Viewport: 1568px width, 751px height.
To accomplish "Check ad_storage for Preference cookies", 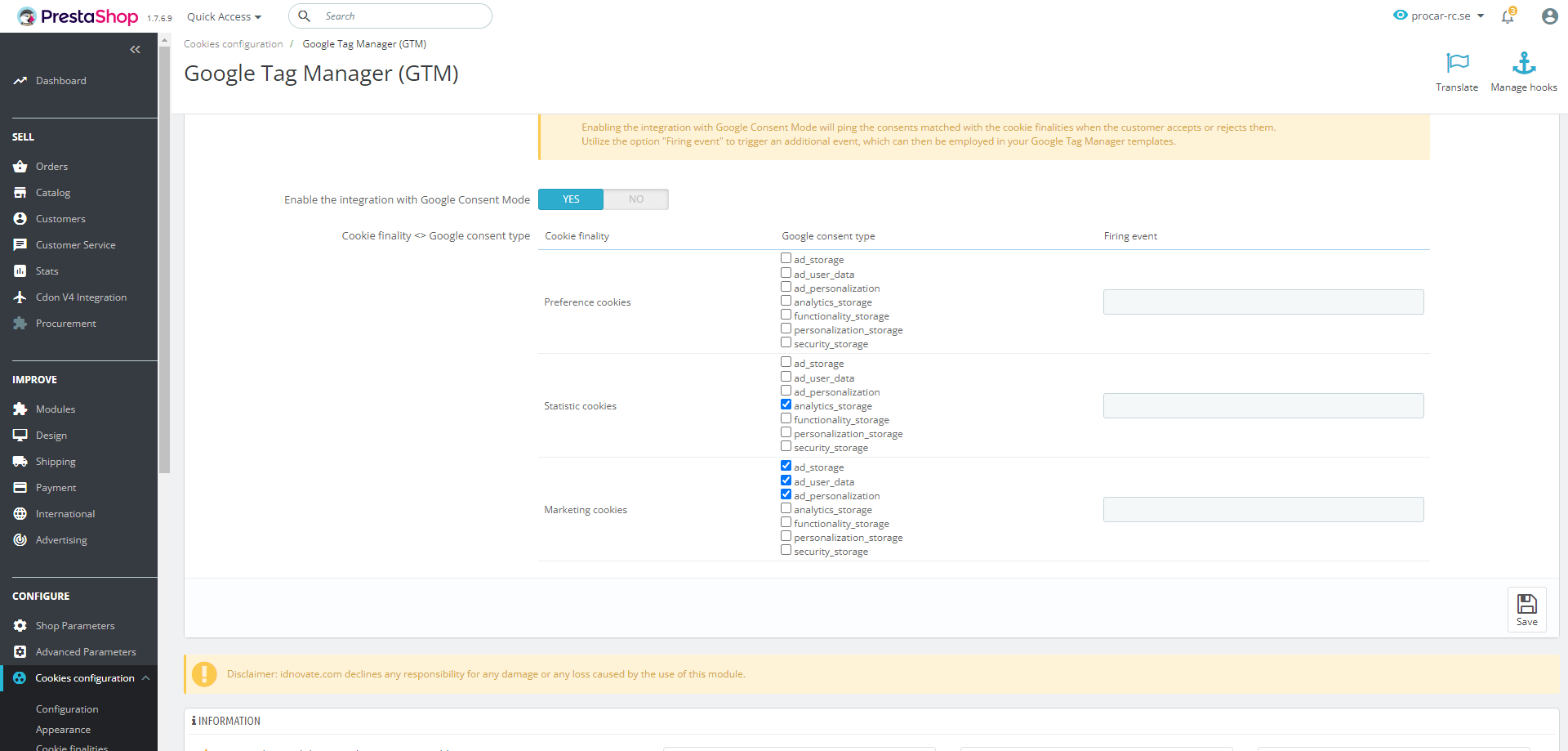I will tap(786, 258).
